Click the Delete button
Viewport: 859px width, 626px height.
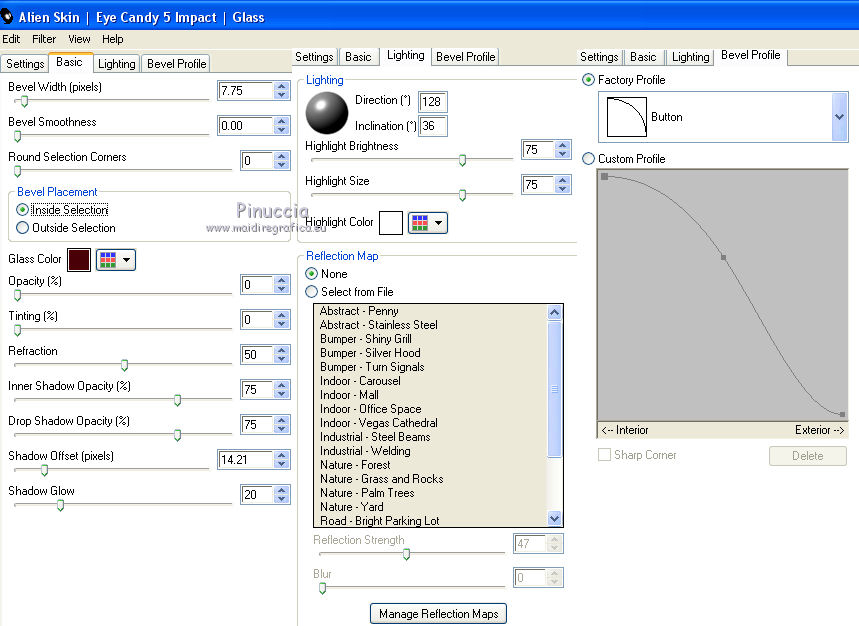(x=808, y=456)
